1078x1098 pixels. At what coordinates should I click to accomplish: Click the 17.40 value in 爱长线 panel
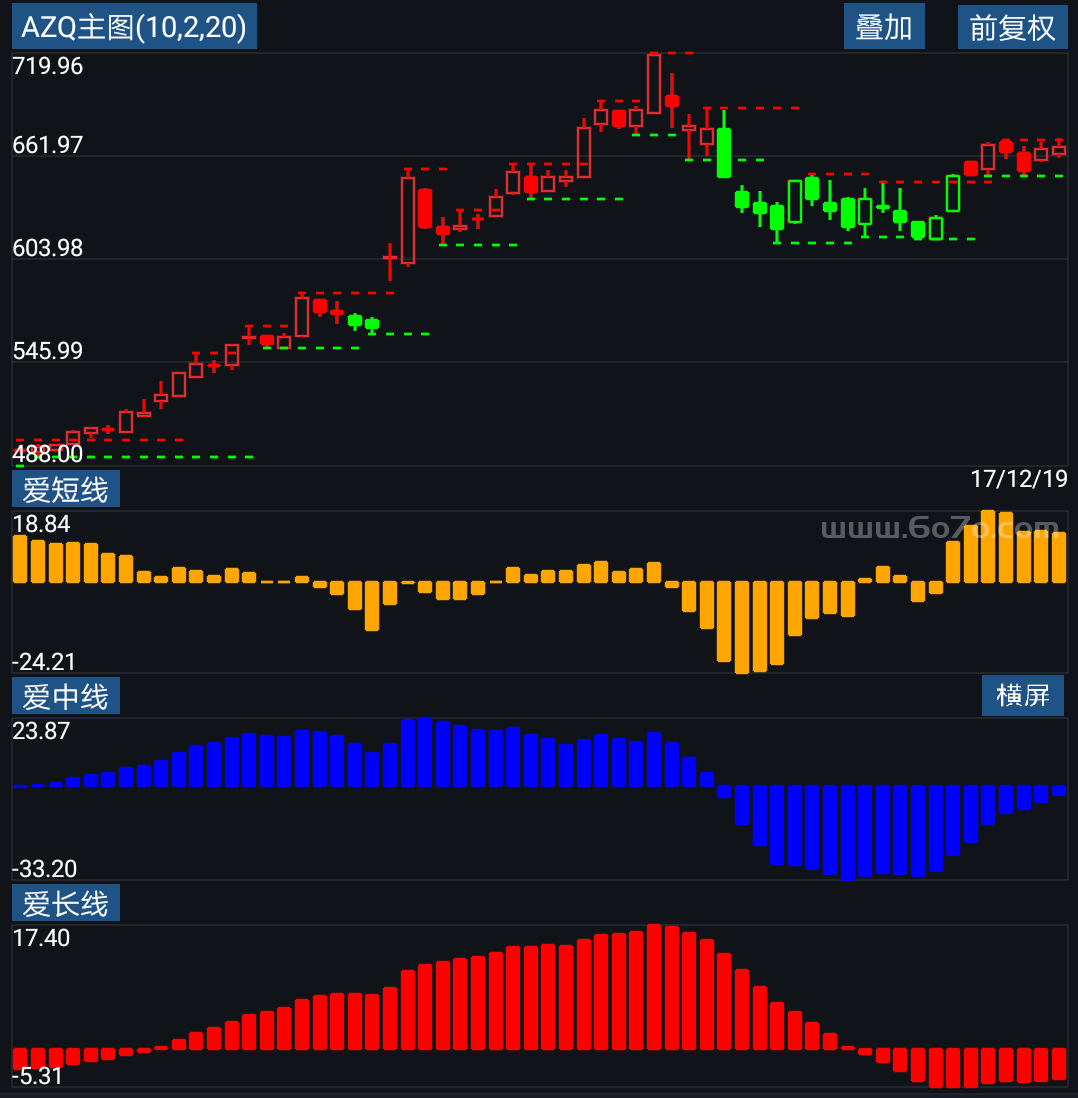pyautogui.click(x=42, y=938)
